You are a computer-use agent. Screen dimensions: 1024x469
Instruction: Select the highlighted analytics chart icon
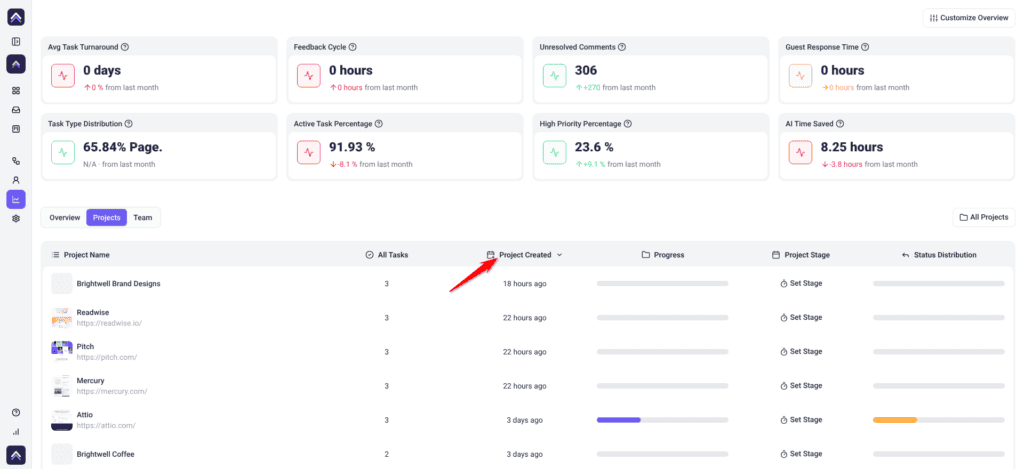click(16, 199)
